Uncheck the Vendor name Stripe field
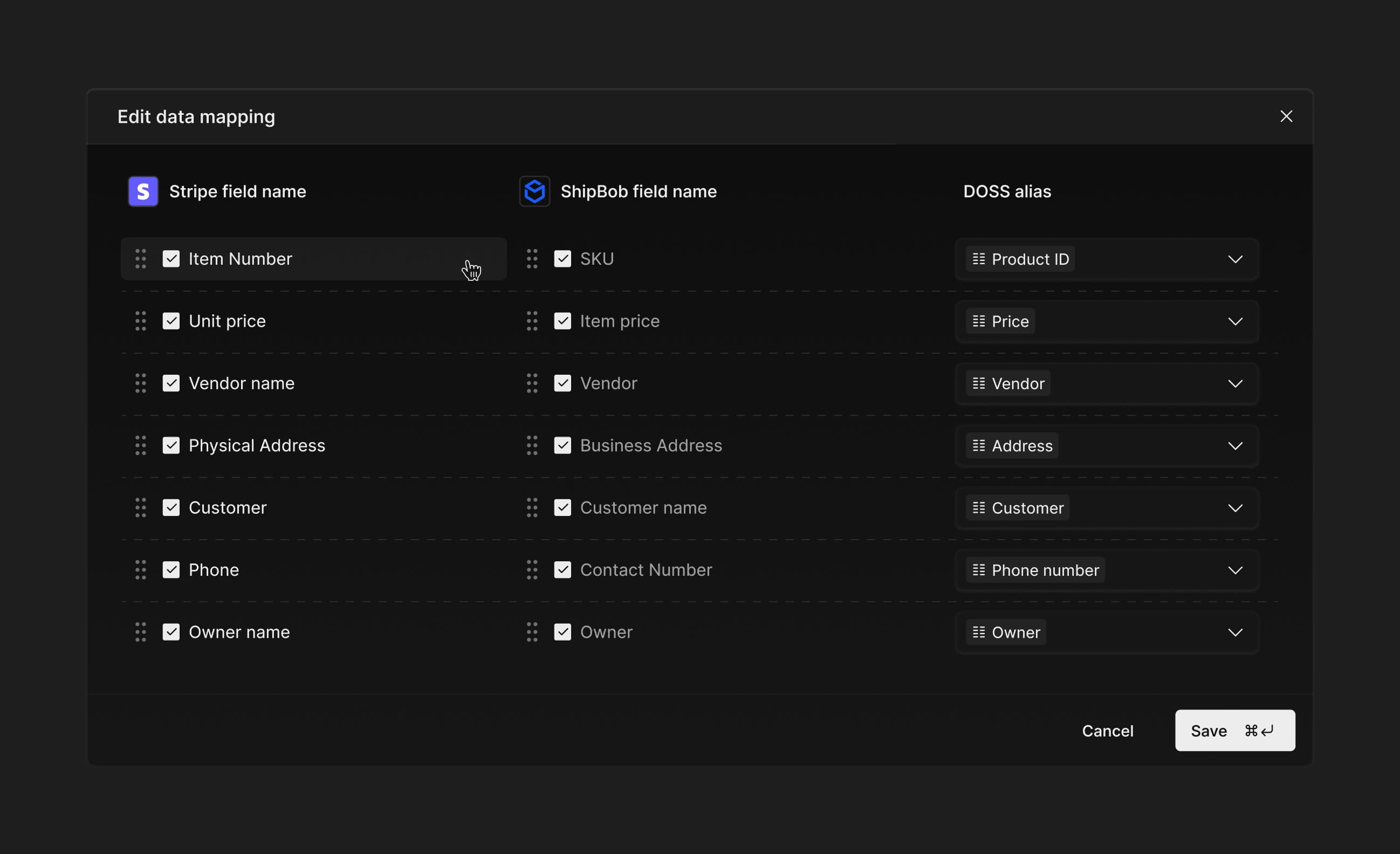The width and height of the screenshot is (1400, 854). (171, 383)
